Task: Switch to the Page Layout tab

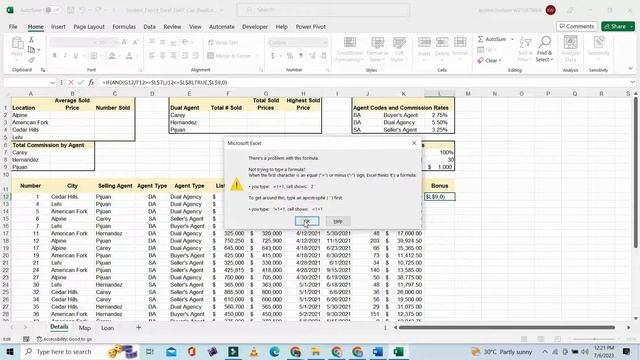Action: point(89,27)
